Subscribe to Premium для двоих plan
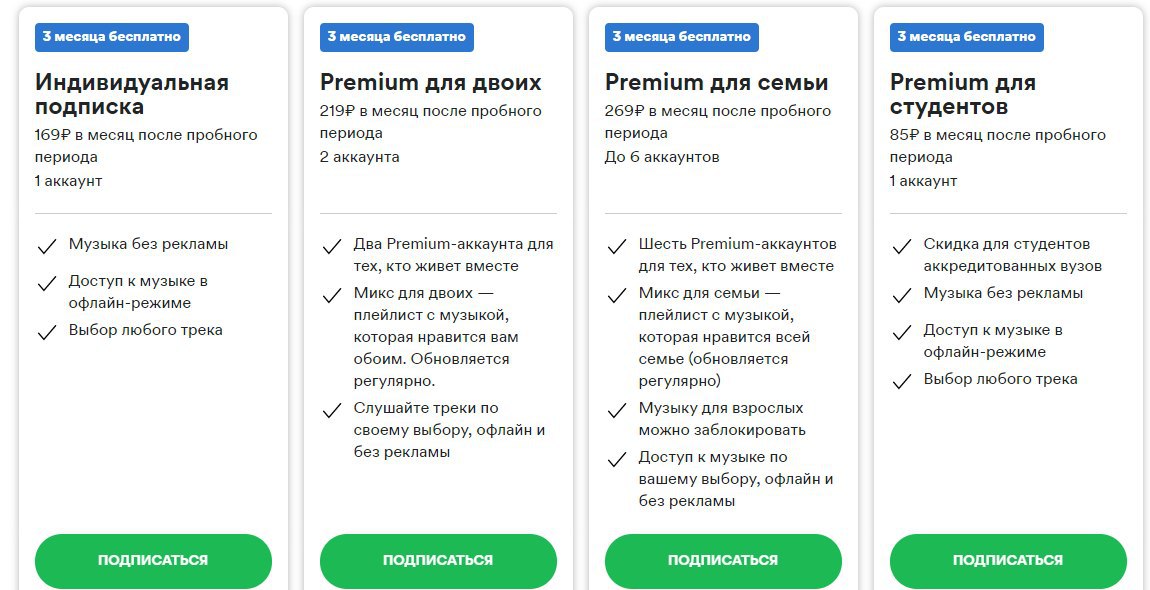 coord(438,561)
